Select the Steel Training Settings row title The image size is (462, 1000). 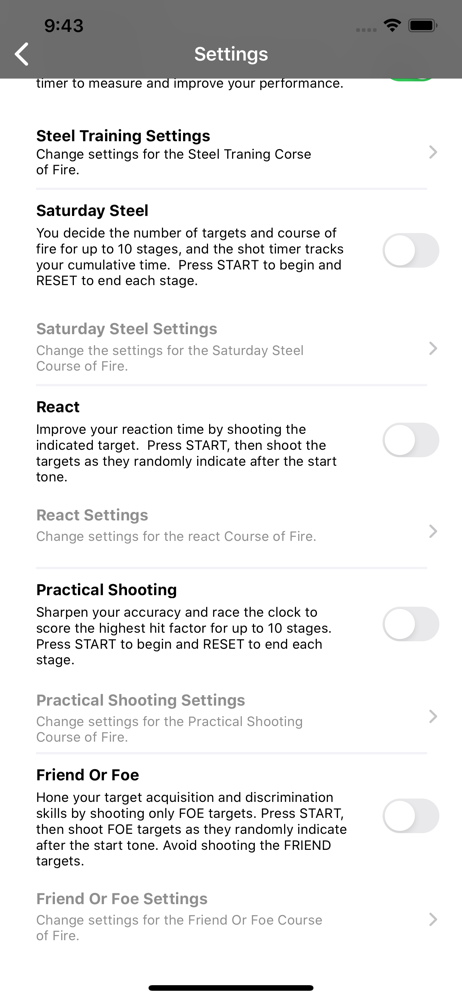pos(123,136)
